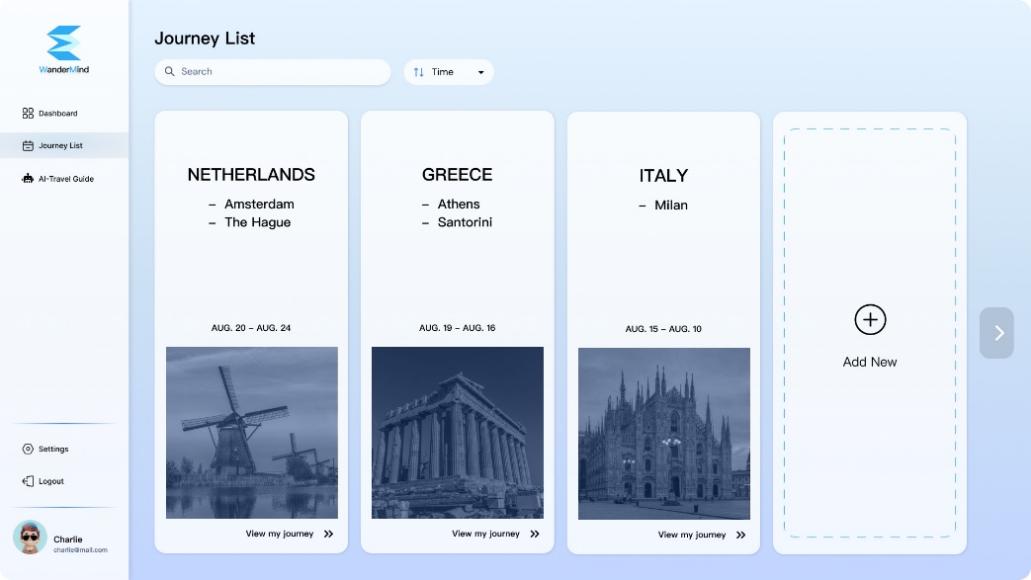Screen dimensions: 1031x580
Task: Click the NETHERLANDS card title
Action: 251,174
